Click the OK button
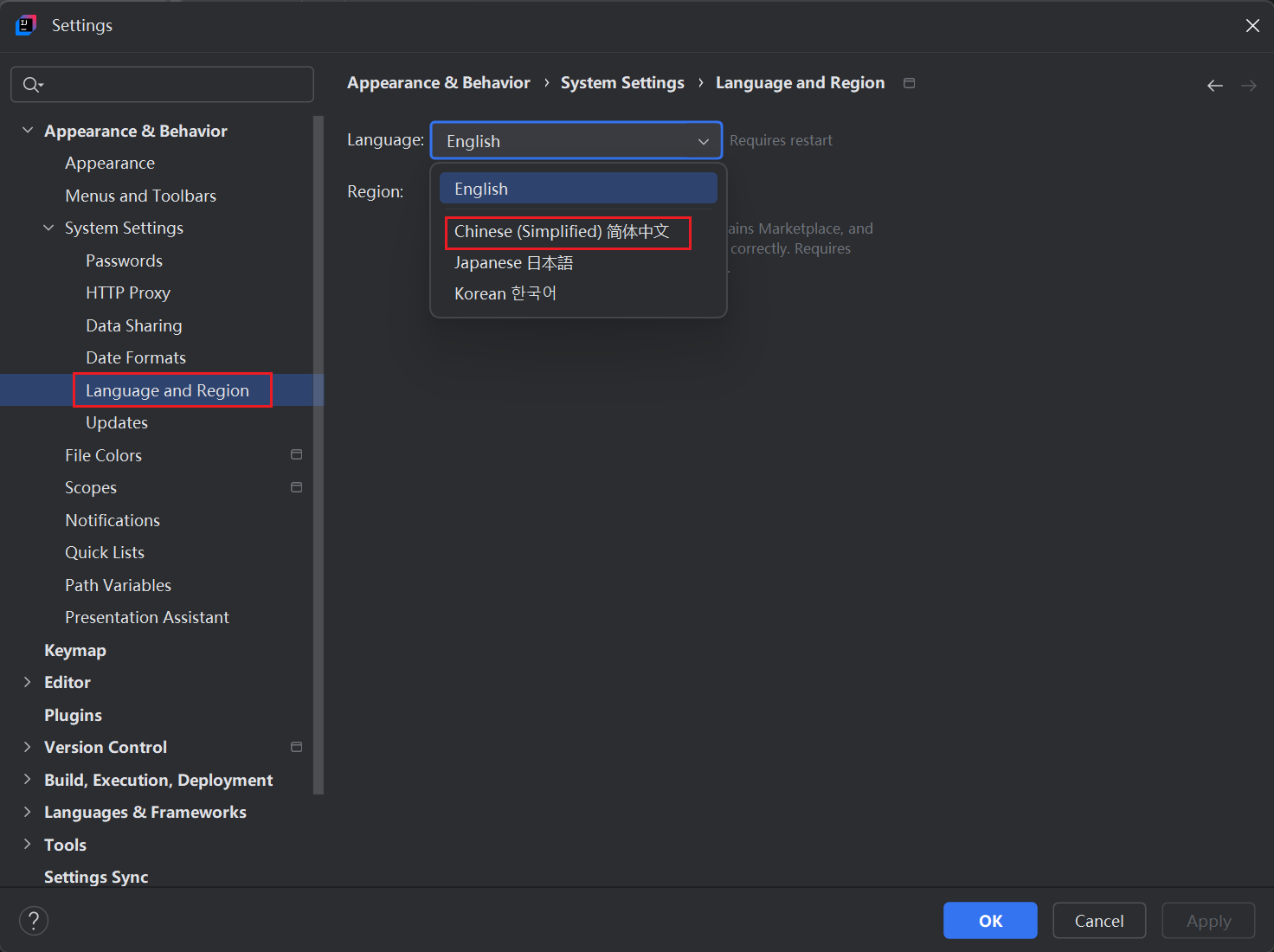1274x952 pixels. pyautogui.click(x=990, y=921)
